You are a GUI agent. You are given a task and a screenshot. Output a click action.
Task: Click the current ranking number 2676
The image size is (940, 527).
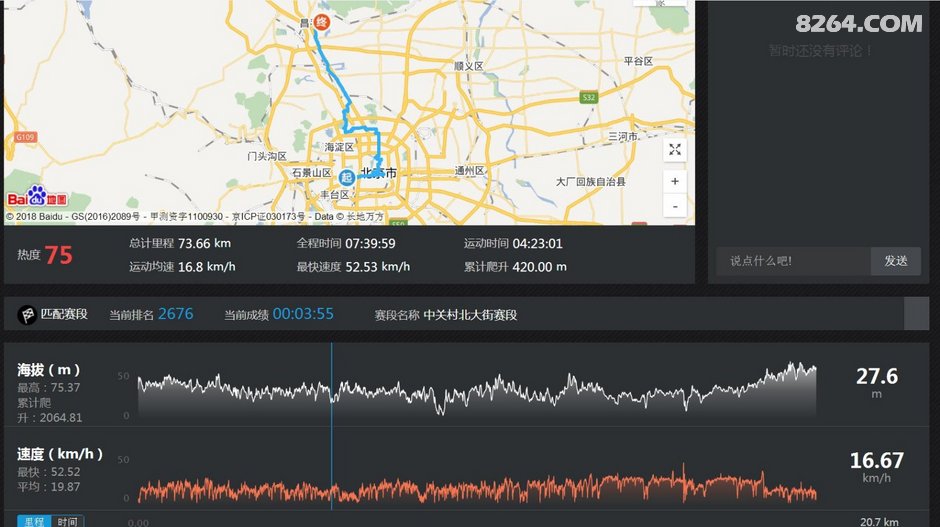click(x=175, y=314)
